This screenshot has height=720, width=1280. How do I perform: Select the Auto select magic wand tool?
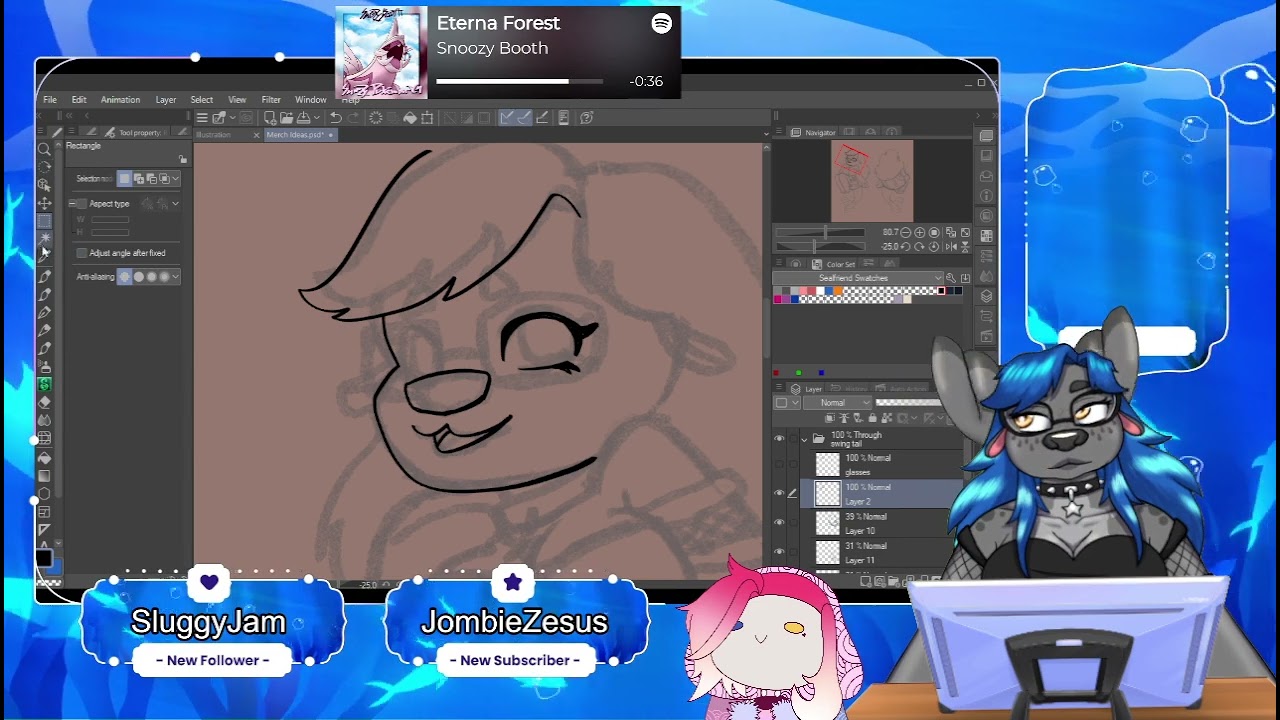[45, 238]
